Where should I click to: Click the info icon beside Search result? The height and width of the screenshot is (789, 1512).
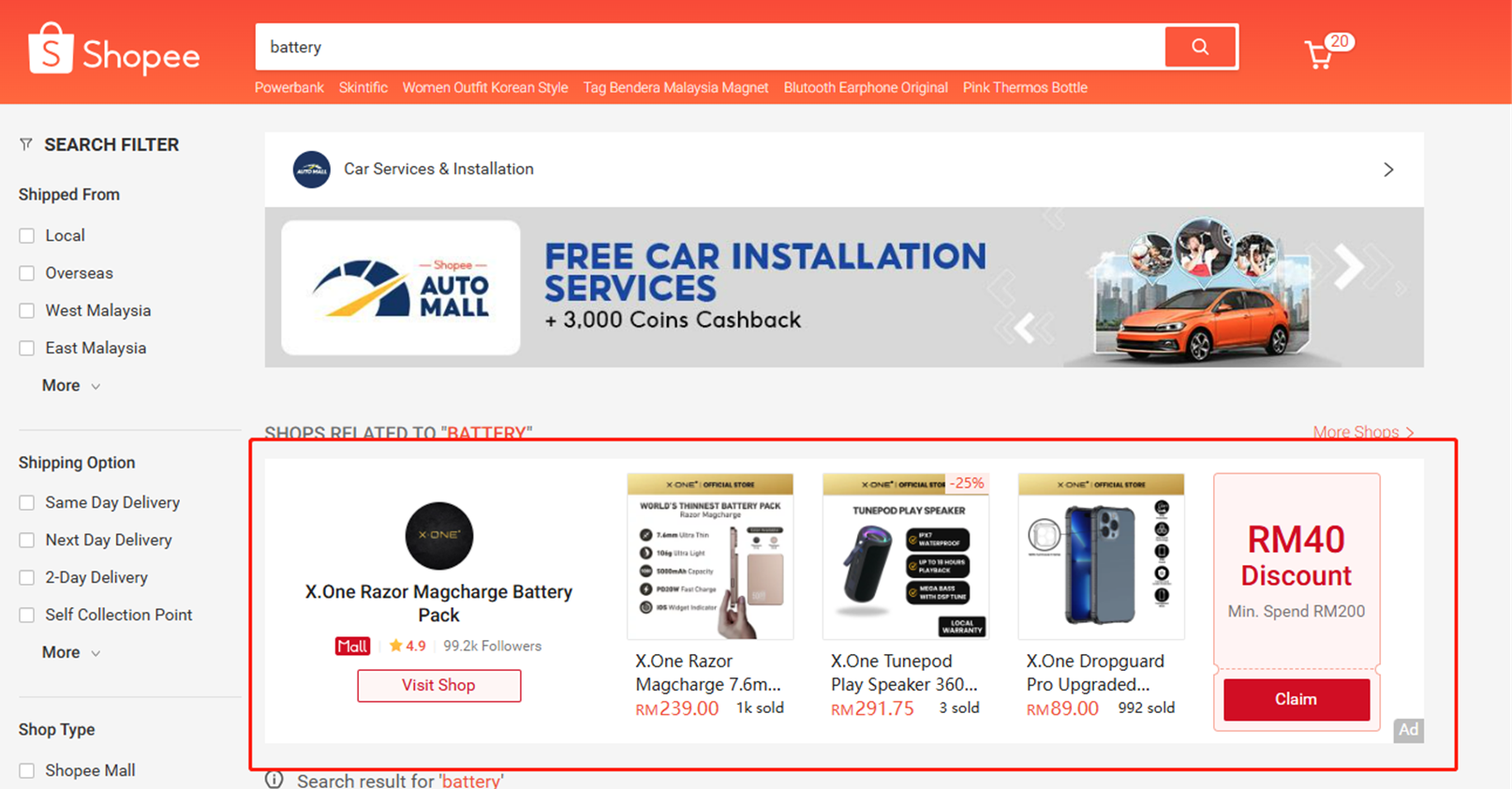pos(274,780)
